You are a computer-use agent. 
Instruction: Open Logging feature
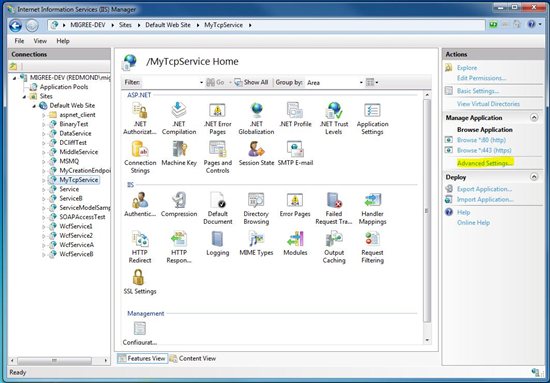(x=217, y=243)
